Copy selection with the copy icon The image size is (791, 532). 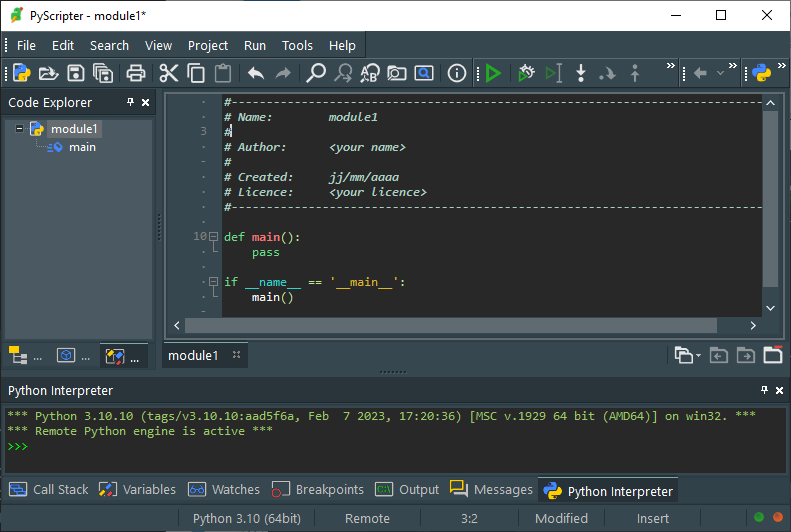196,73
